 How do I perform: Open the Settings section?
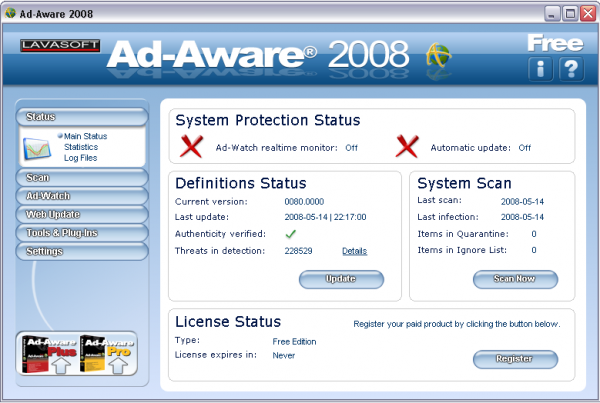point(82,251)
